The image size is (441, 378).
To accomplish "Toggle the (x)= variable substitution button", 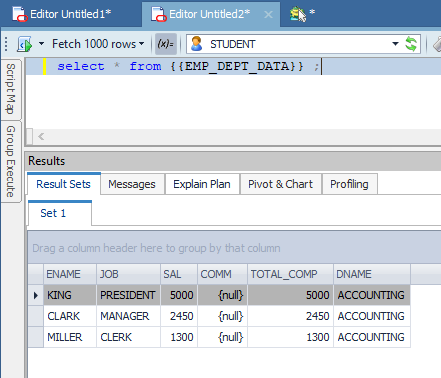I will click(x=166, y=44).
